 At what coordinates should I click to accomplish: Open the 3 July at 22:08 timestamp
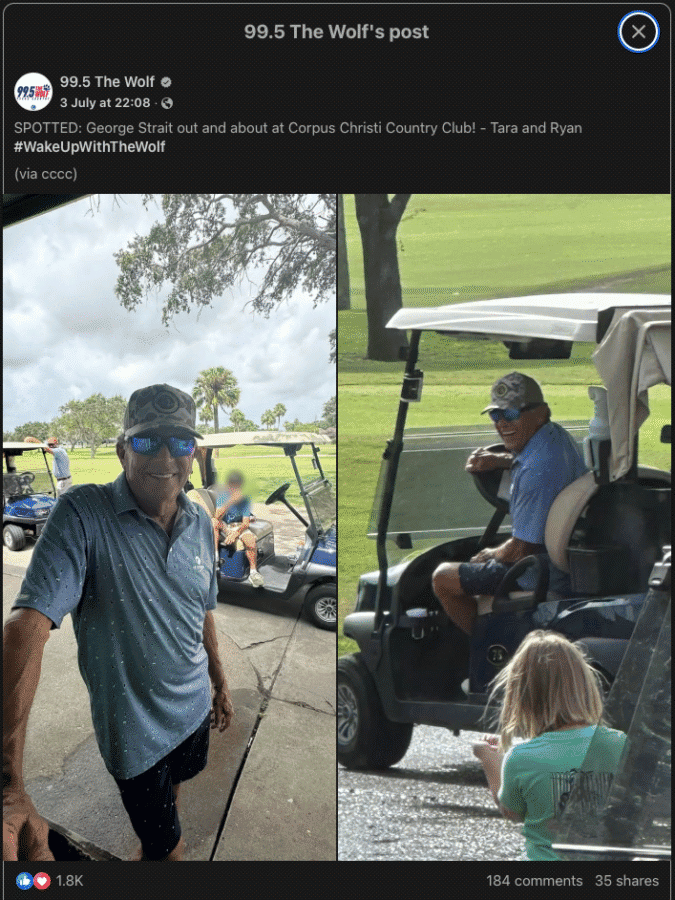point(105,103)
